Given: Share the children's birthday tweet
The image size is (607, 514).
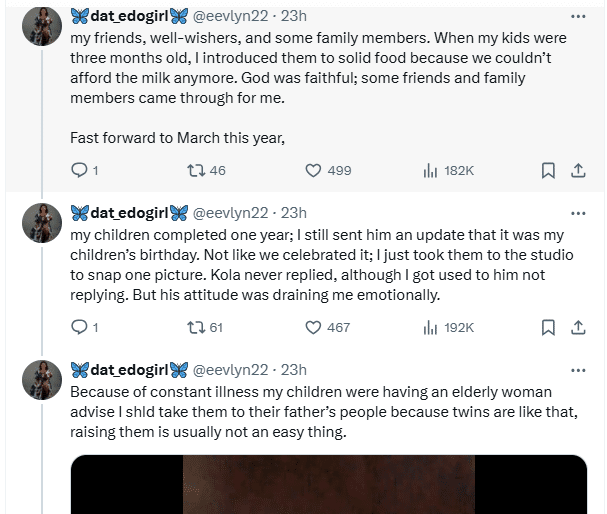Looking at the screenshot, I should click(x=577, y=327).
